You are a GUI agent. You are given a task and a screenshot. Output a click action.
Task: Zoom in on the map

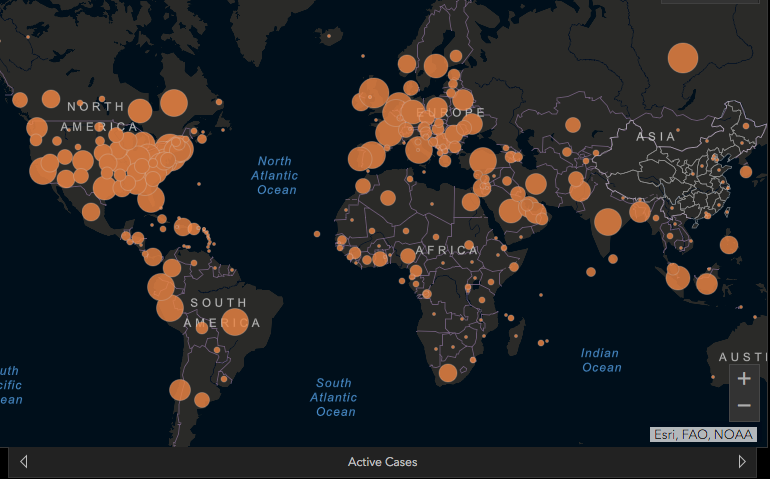point(744,379)
